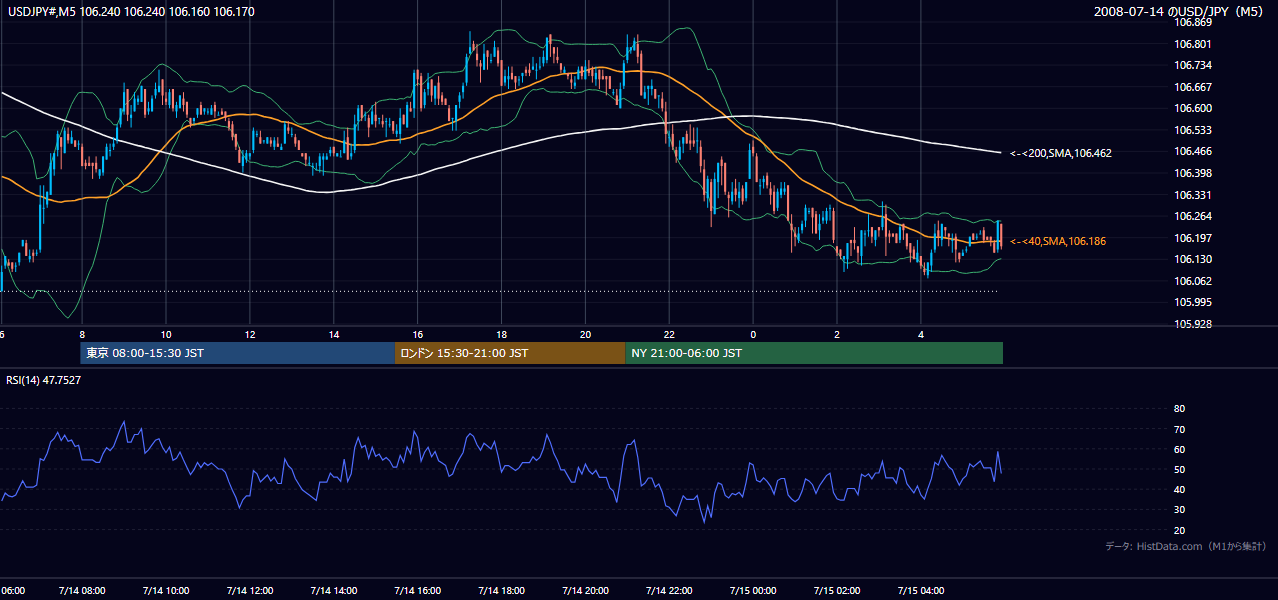Click price axis value 105.928
The width and height of the screenshot is (1278, 600).
pos(1194,324)
